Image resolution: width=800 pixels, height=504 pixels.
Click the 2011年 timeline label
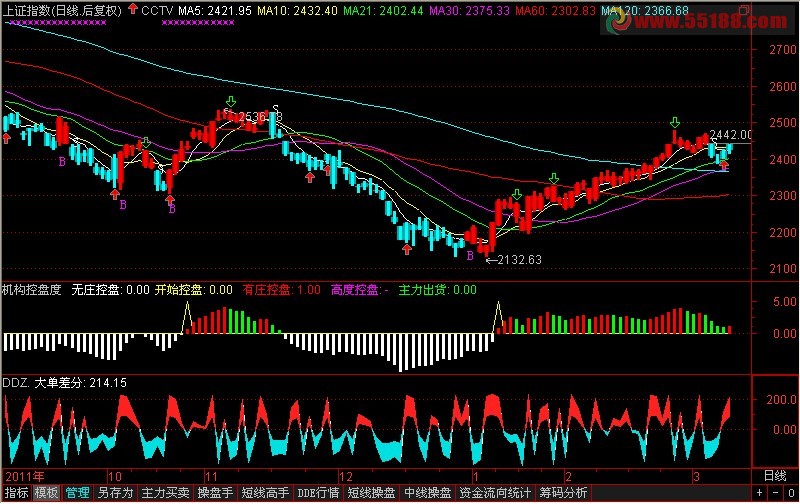[x=24, y=477]
